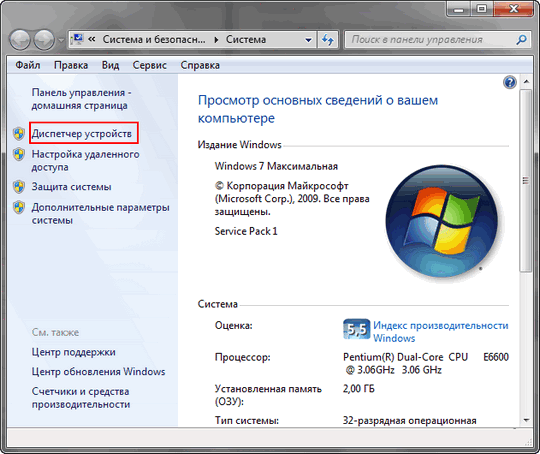Click the 5,5 performance score badge

tap(356, 329)
